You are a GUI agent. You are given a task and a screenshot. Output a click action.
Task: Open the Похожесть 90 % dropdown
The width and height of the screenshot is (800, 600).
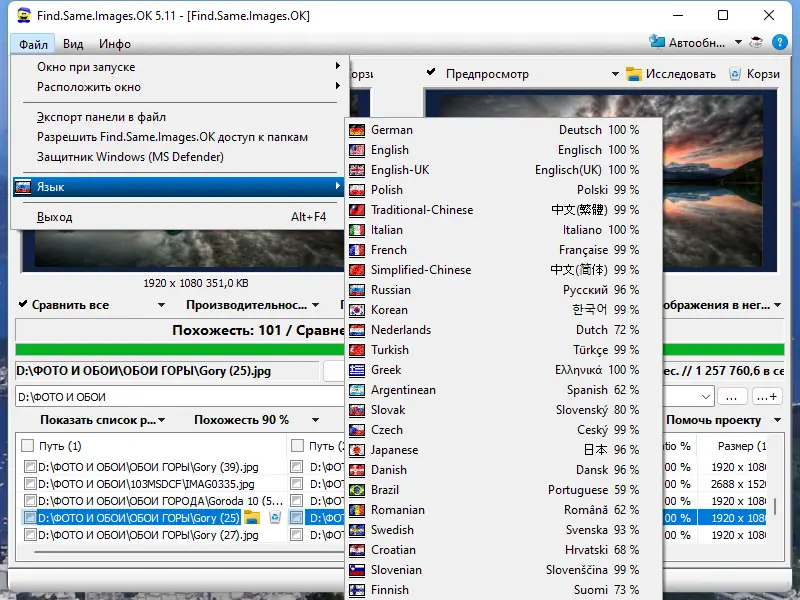tap(315, 420)
